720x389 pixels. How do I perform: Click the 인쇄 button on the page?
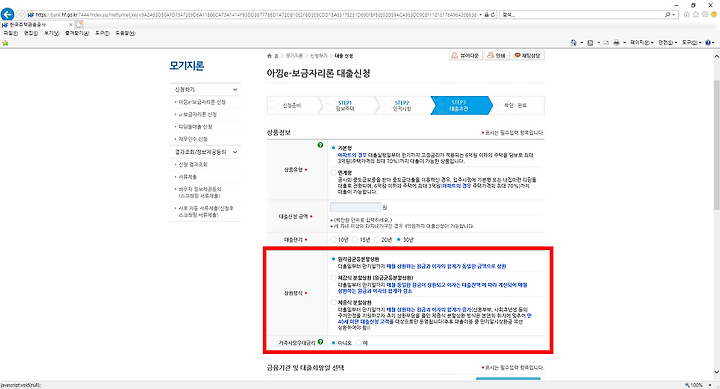pyautogui.click(x=496, y=56)
